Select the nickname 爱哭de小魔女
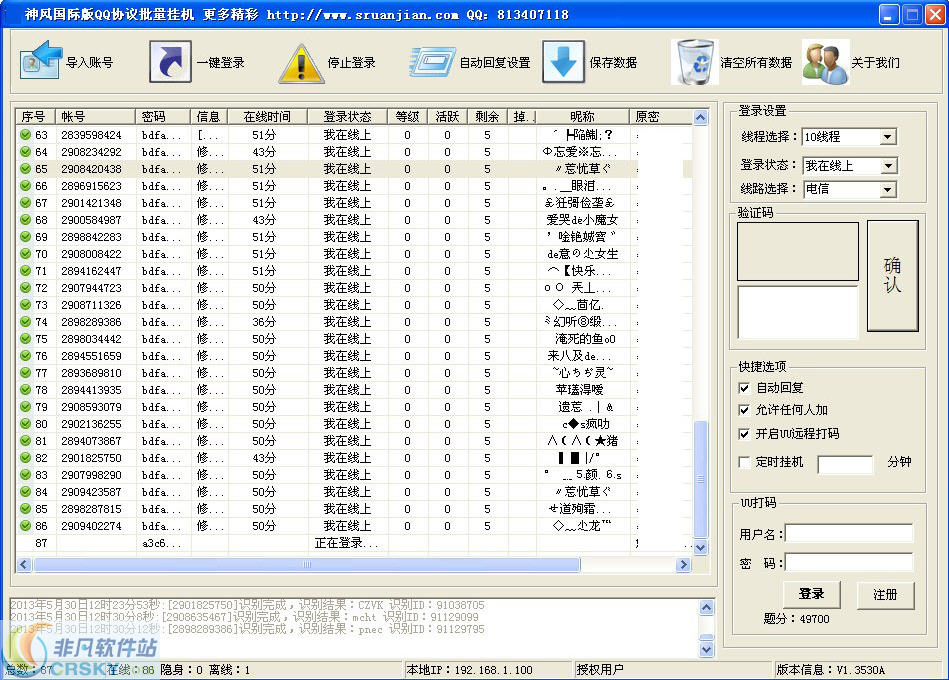 point(582,220)
